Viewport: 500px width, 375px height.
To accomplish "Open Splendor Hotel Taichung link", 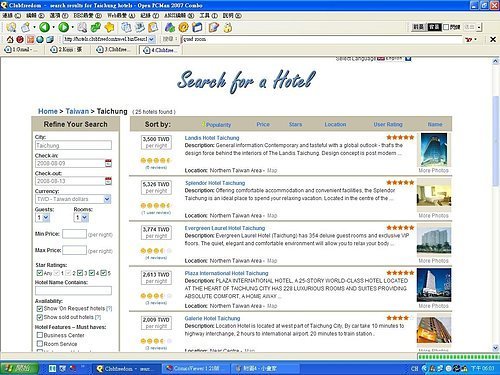I will 215,183.
